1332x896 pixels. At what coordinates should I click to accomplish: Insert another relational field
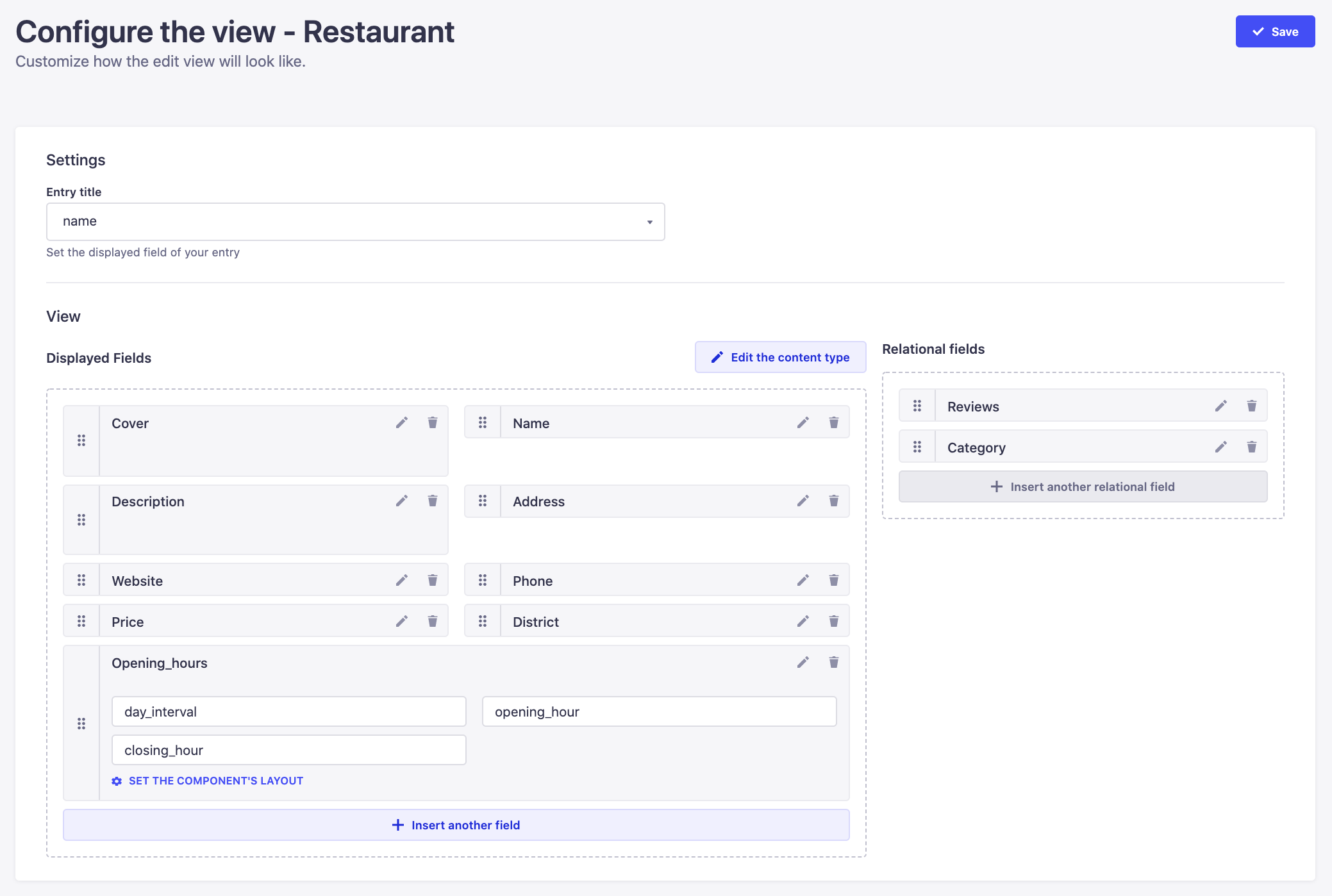click(x=1083, y=486)
